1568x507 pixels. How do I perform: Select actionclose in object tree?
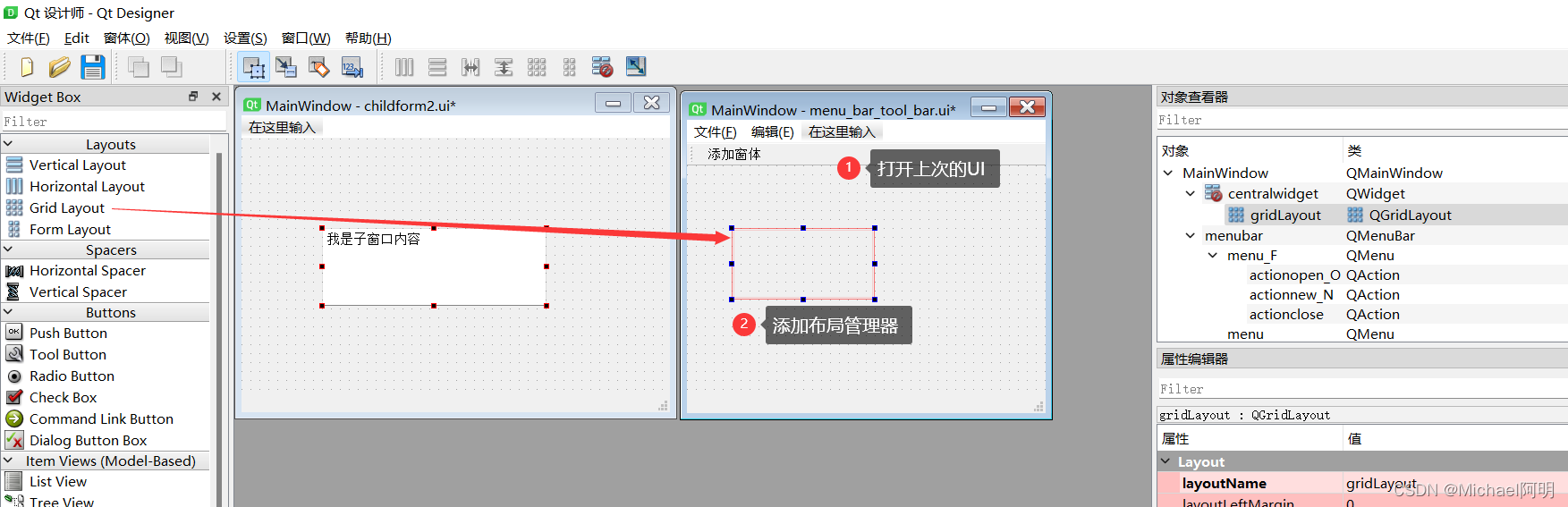(x=1286, y=315)
